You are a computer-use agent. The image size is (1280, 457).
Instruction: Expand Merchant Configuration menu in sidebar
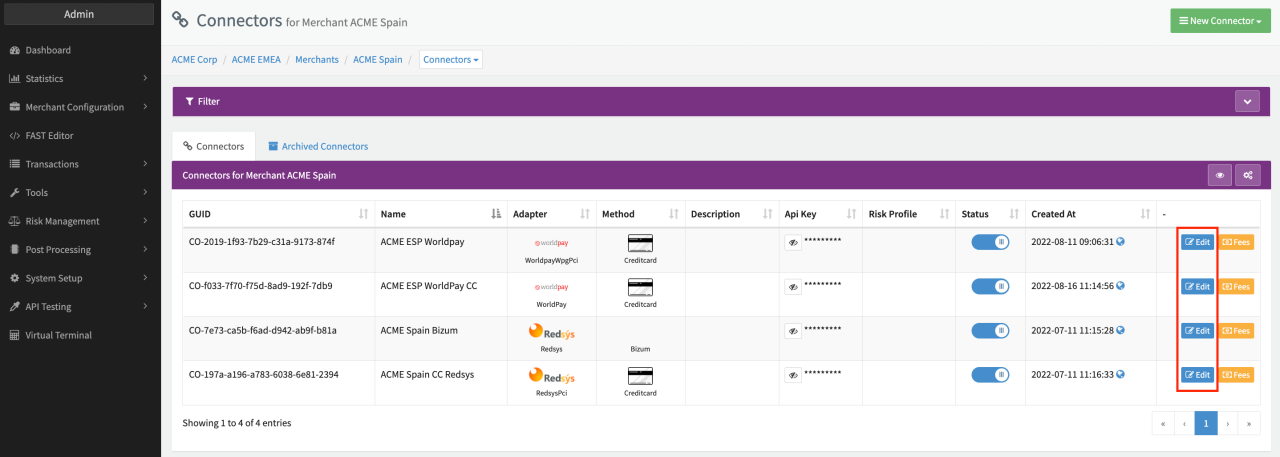point(75,107)
